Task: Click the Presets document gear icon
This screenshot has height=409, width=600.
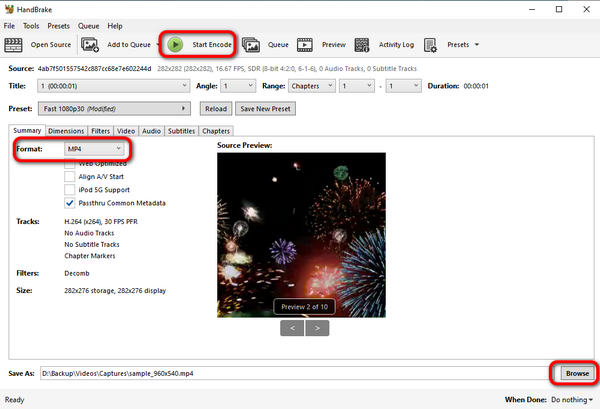Action: pyautogui.click(x=430, y=45)
